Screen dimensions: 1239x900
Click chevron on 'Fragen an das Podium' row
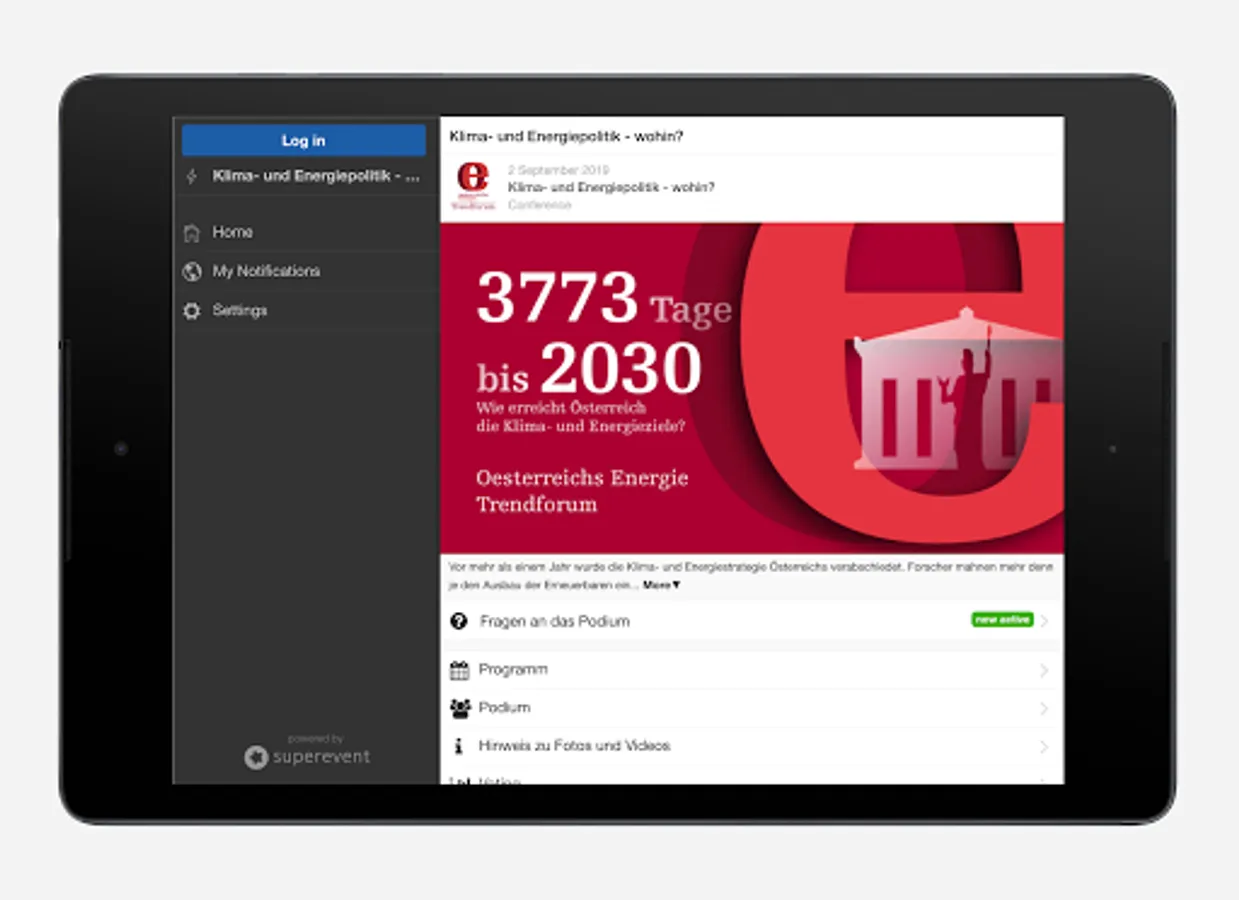pyautogui.click(x=1044, y=621)
